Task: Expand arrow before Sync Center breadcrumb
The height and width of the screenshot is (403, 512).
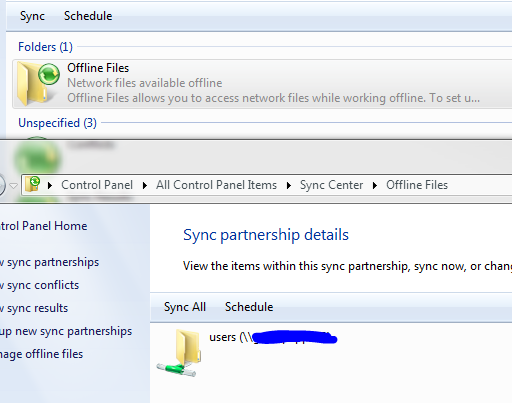Action: tap(288, 185)
